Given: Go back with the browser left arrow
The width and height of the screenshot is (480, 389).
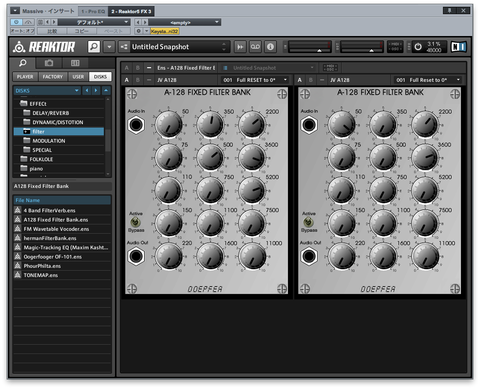Looking at the screenshot, I should tap(87, 91).
